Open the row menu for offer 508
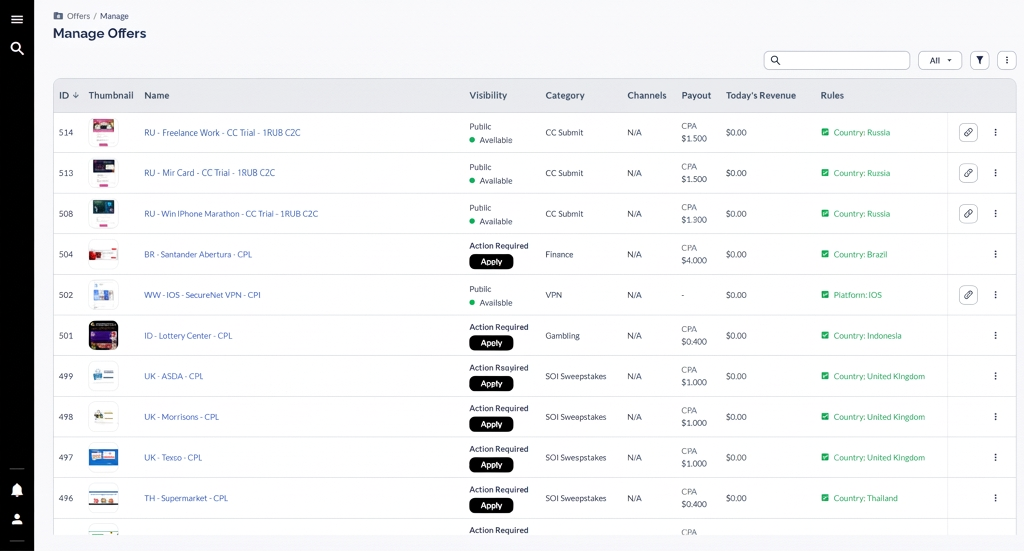This screenshot has height=551, width=1024. tap(995, 213)
